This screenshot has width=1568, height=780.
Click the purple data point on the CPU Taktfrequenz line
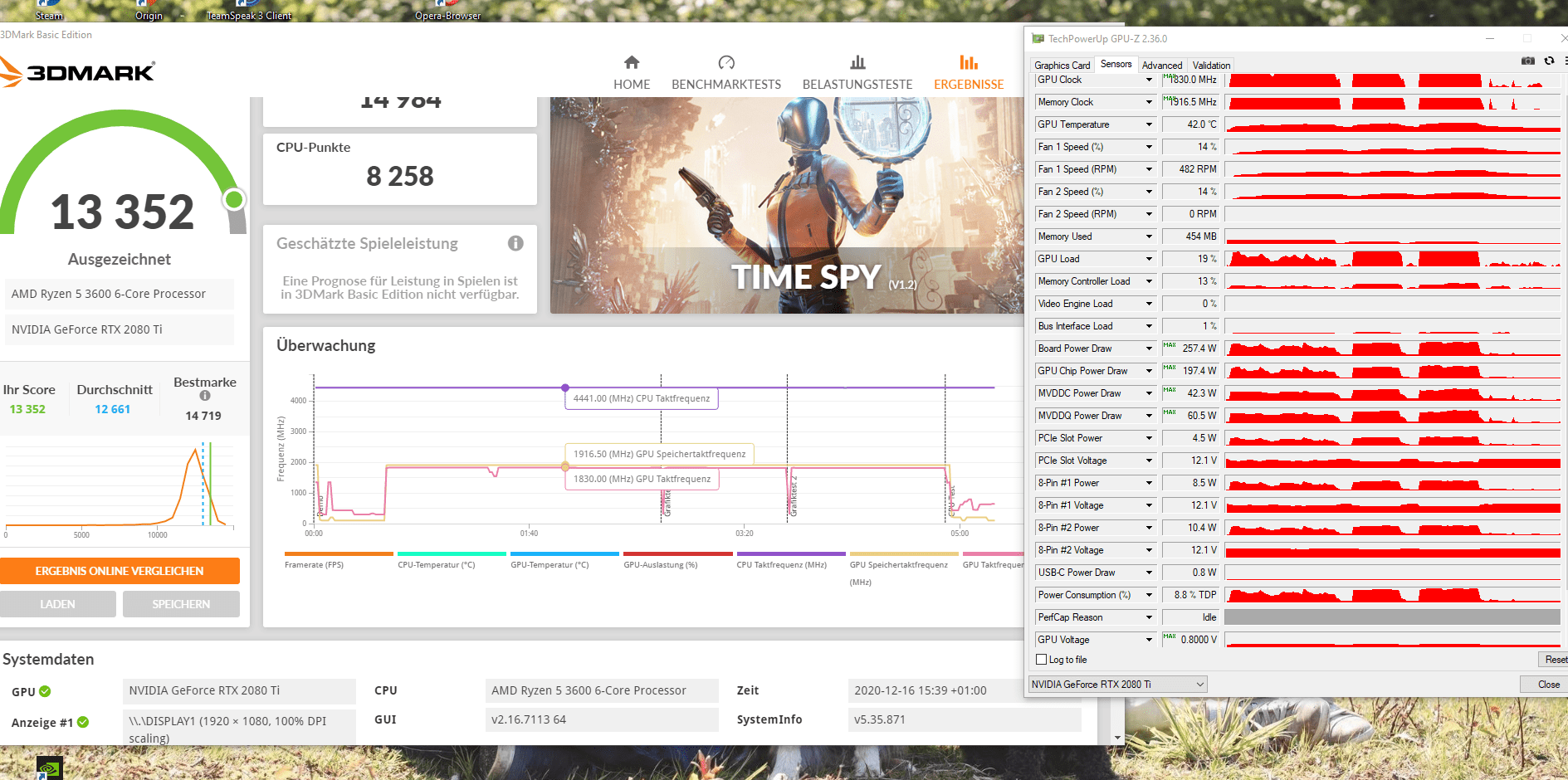coord(565,388)
